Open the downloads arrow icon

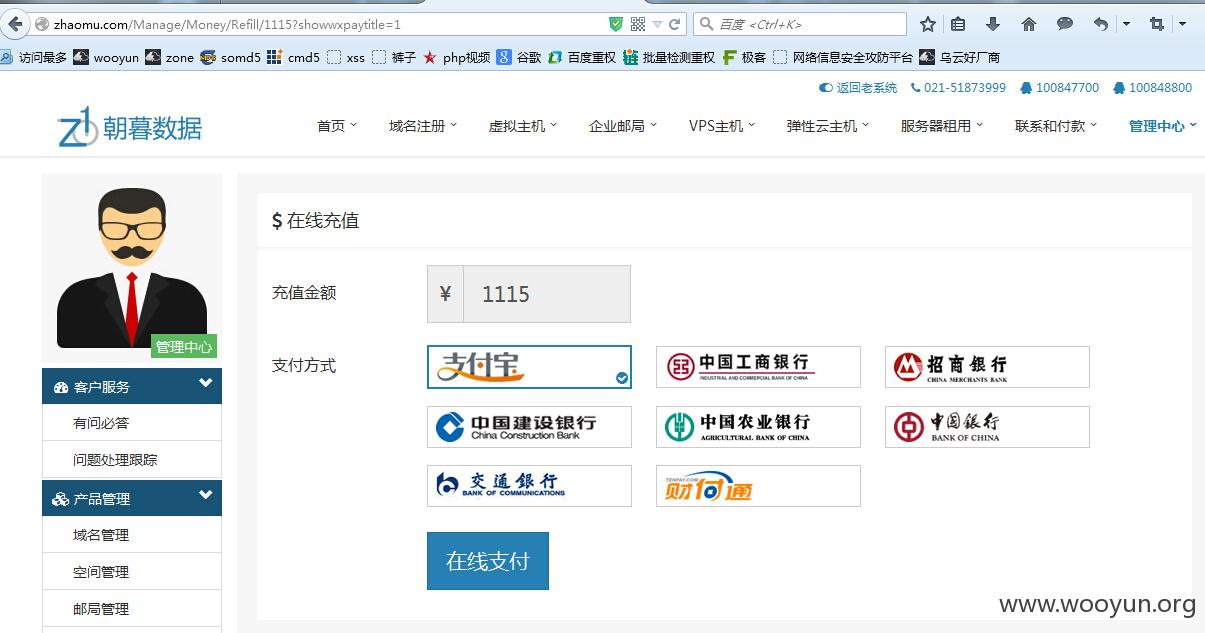993,24
